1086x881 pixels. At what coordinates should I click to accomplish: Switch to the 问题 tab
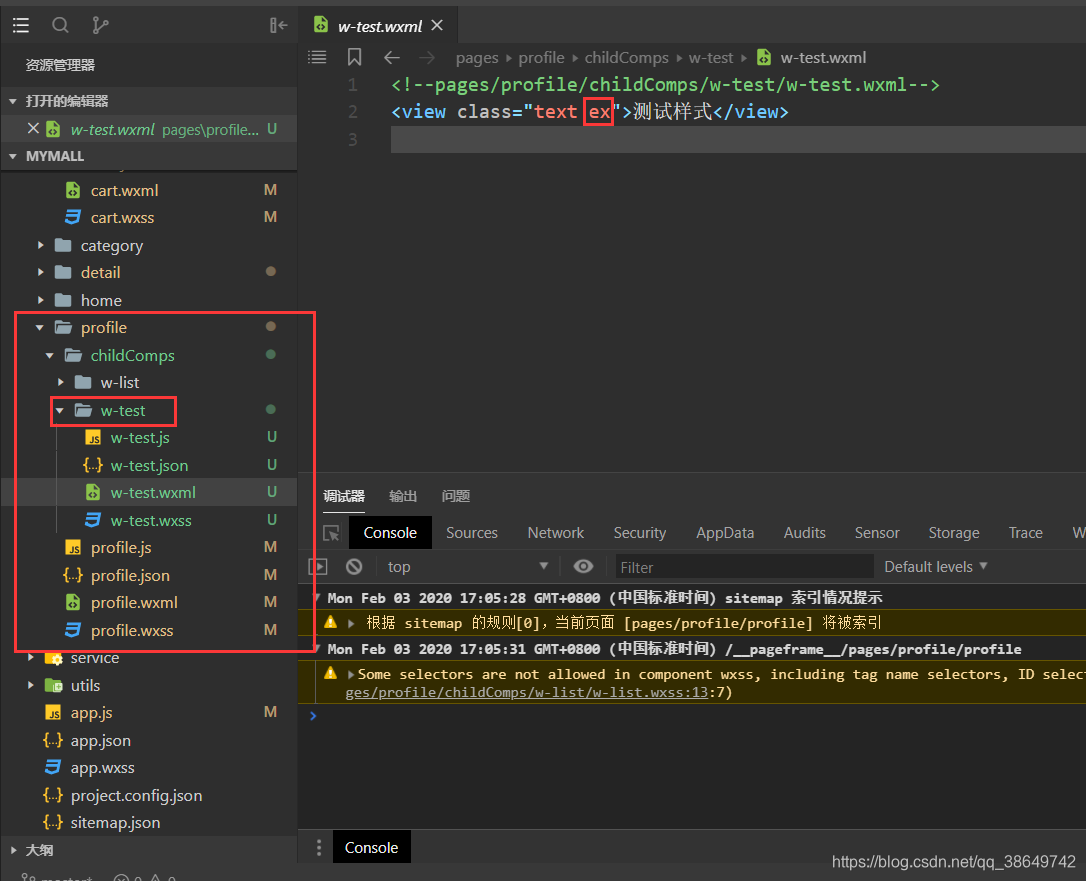tap(456, 496)
